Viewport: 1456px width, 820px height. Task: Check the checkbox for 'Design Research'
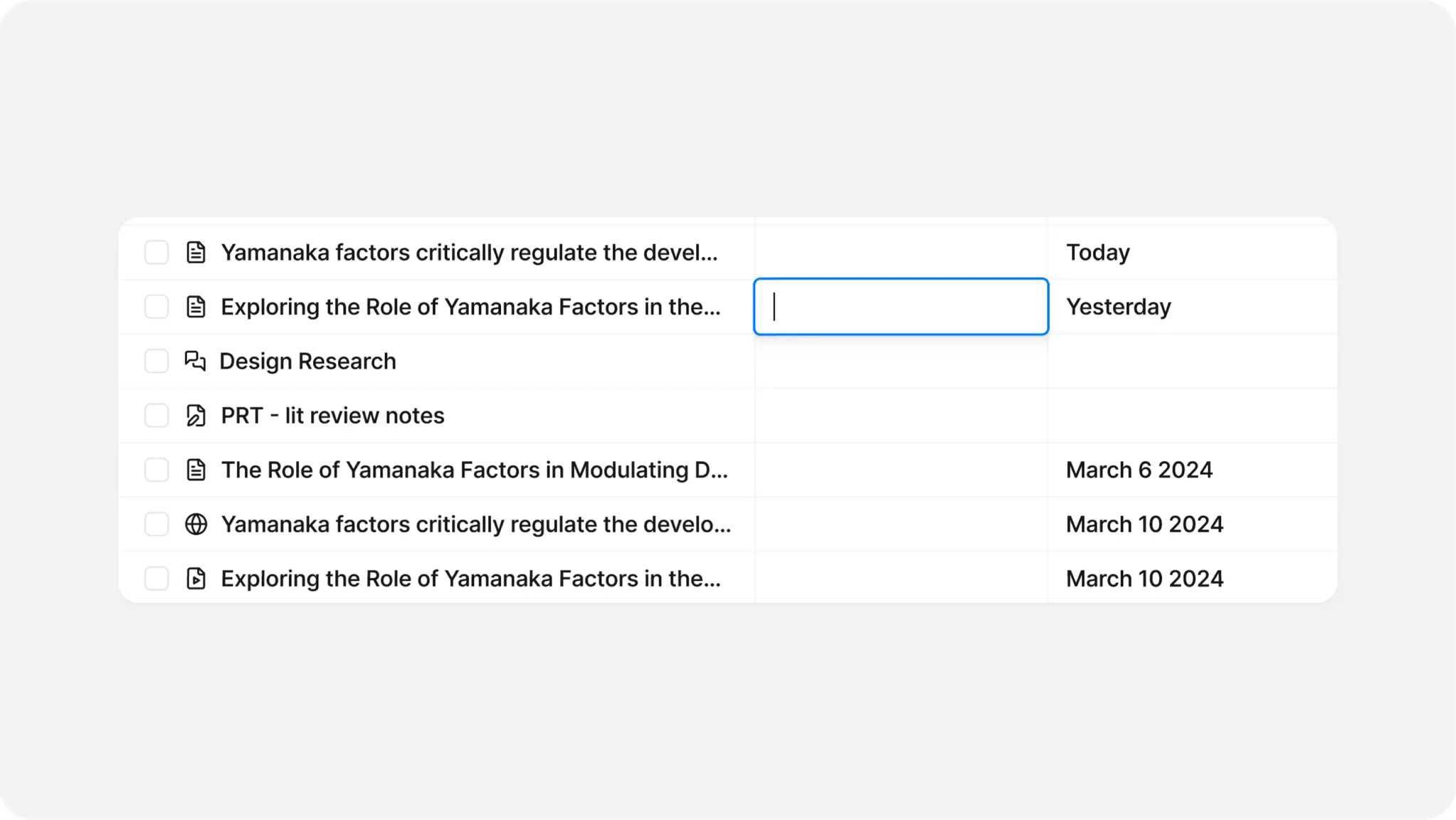click(x=156, y=361)
